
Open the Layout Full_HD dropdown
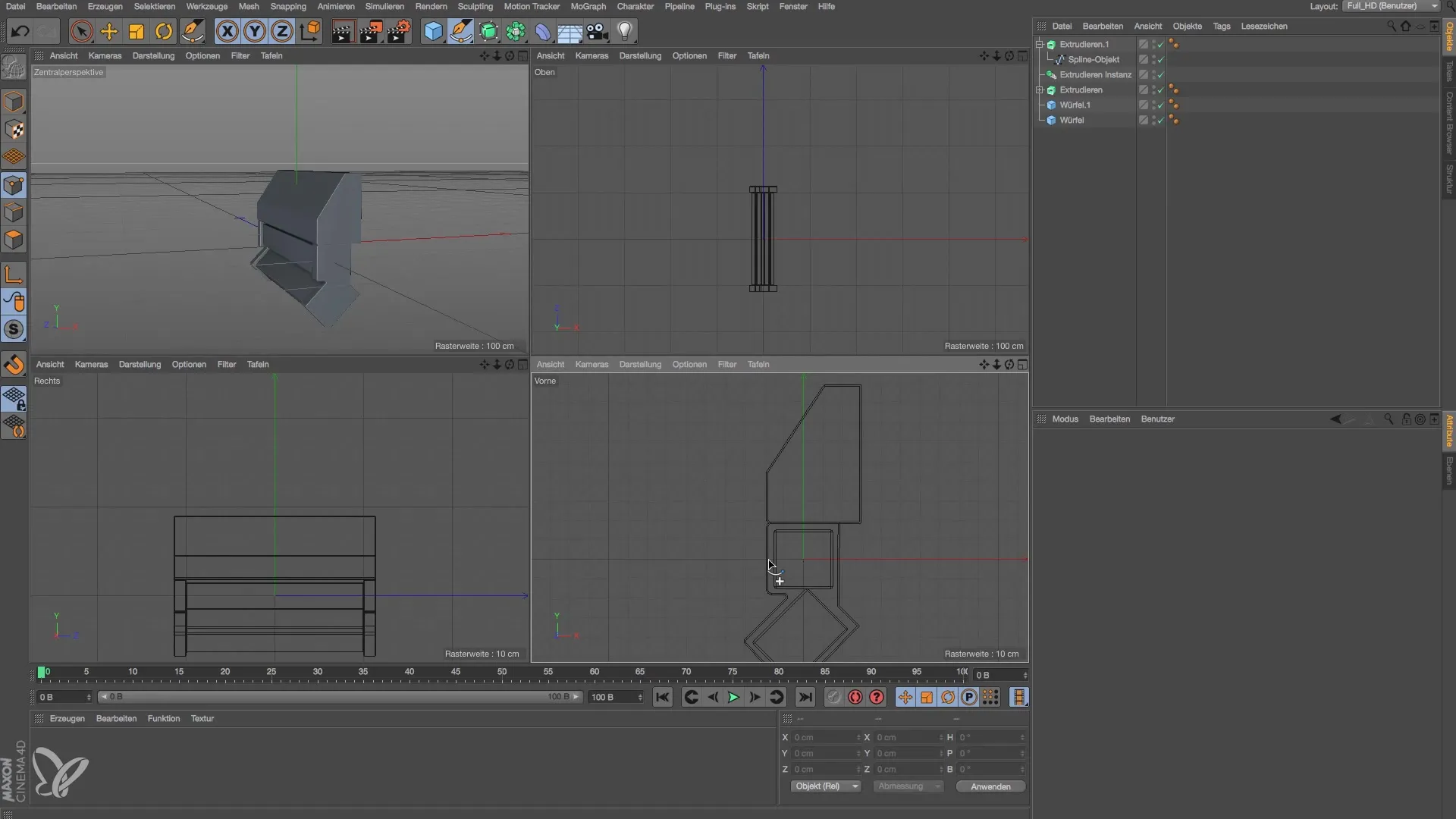point(1391,6)
